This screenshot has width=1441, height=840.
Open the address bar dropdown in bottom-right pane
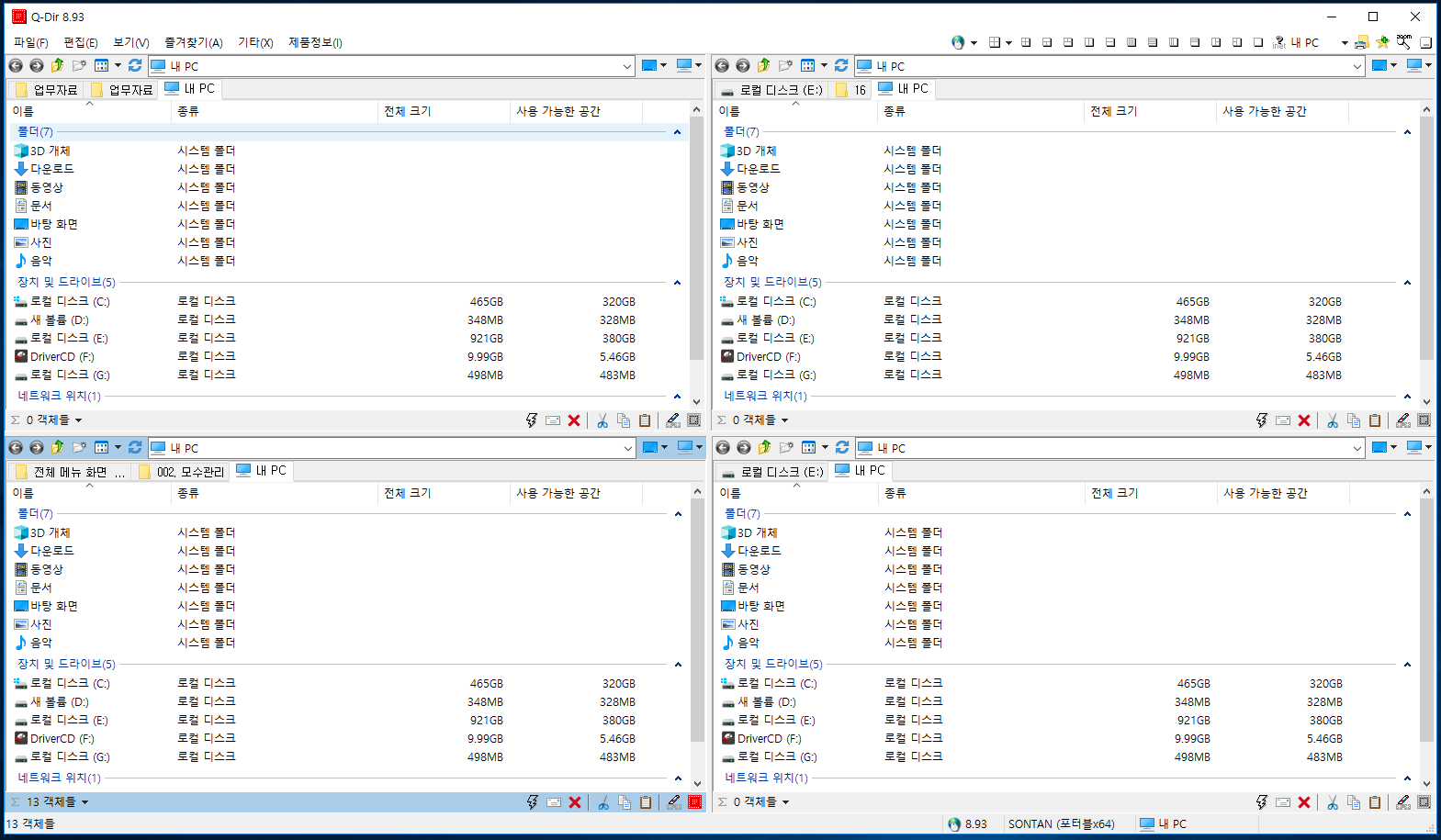click(1357, 448)
